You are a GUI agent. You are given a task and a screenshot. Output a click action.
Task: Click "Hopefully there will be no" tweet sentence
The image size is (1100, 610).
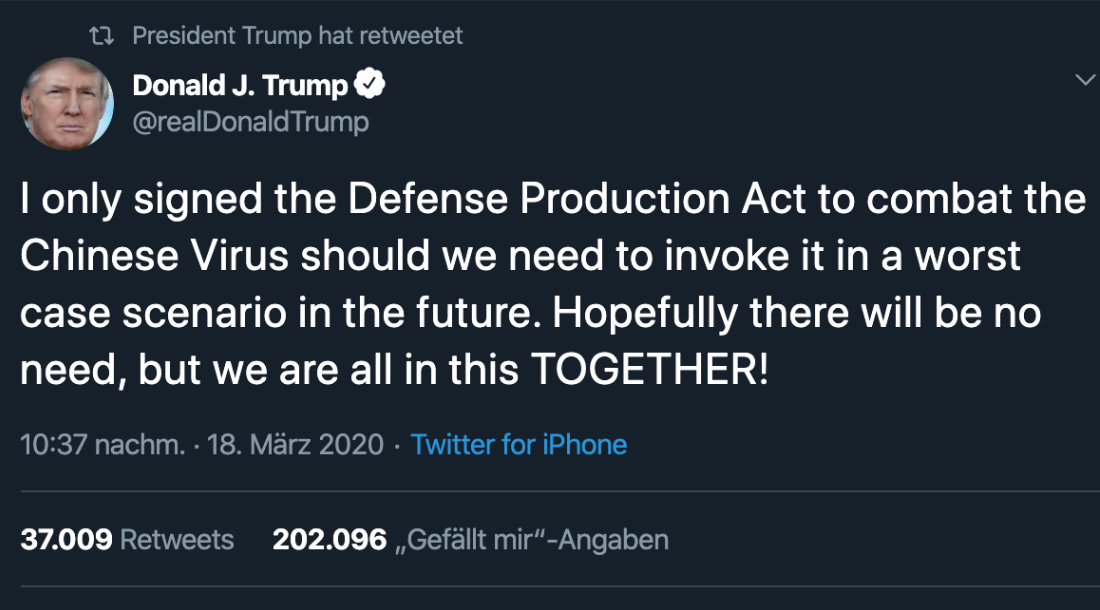pos(796,314)
